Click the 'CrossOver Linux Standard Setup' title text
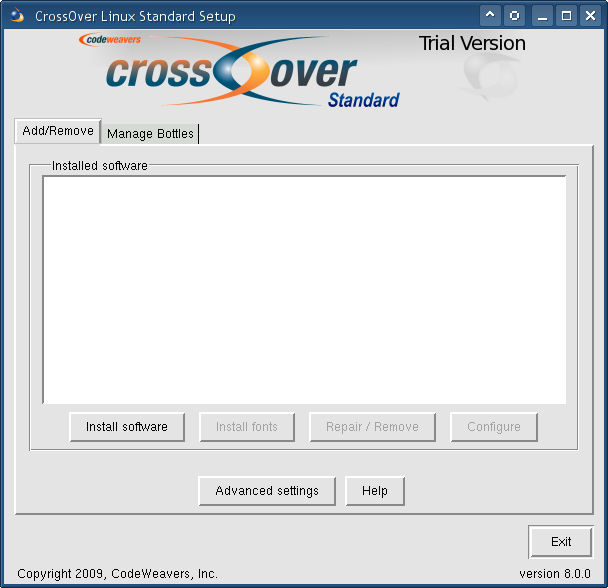This screenshot has height=588, width=608. pyautogui.click(x=135, y=16)
